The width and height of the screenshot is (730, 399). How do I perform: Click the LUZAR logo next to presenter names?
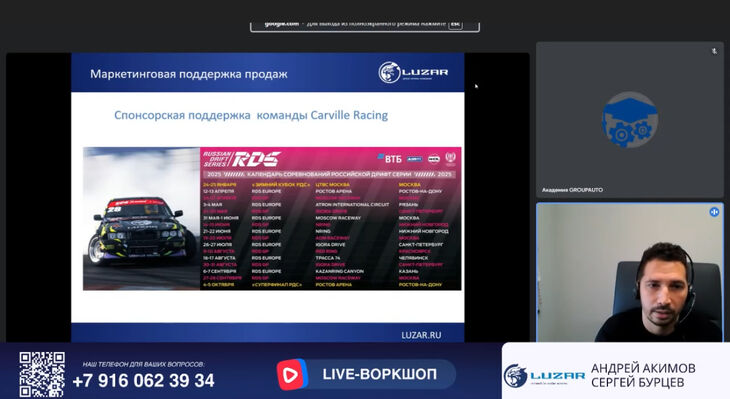(x=544, y=375)
